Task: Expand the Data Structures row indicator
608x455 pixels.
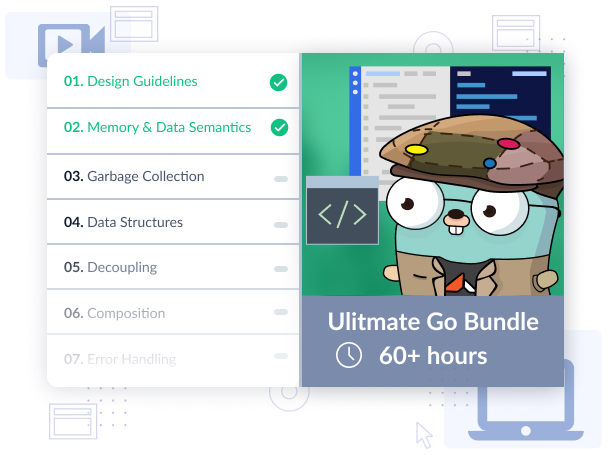Action: (280, 224)
